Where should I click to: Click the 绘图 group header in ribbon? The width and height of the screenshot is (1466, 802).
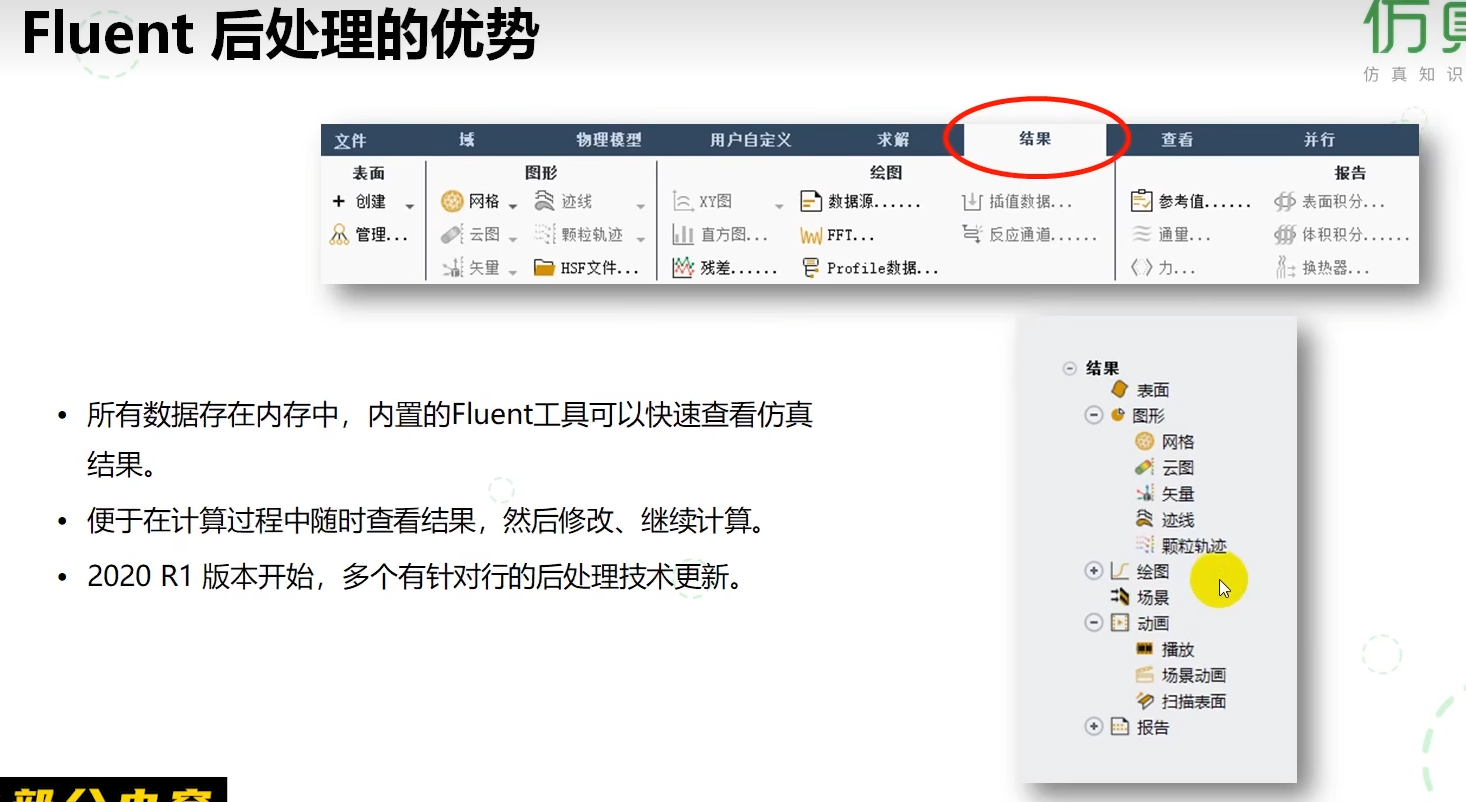[x=886, y=173]
